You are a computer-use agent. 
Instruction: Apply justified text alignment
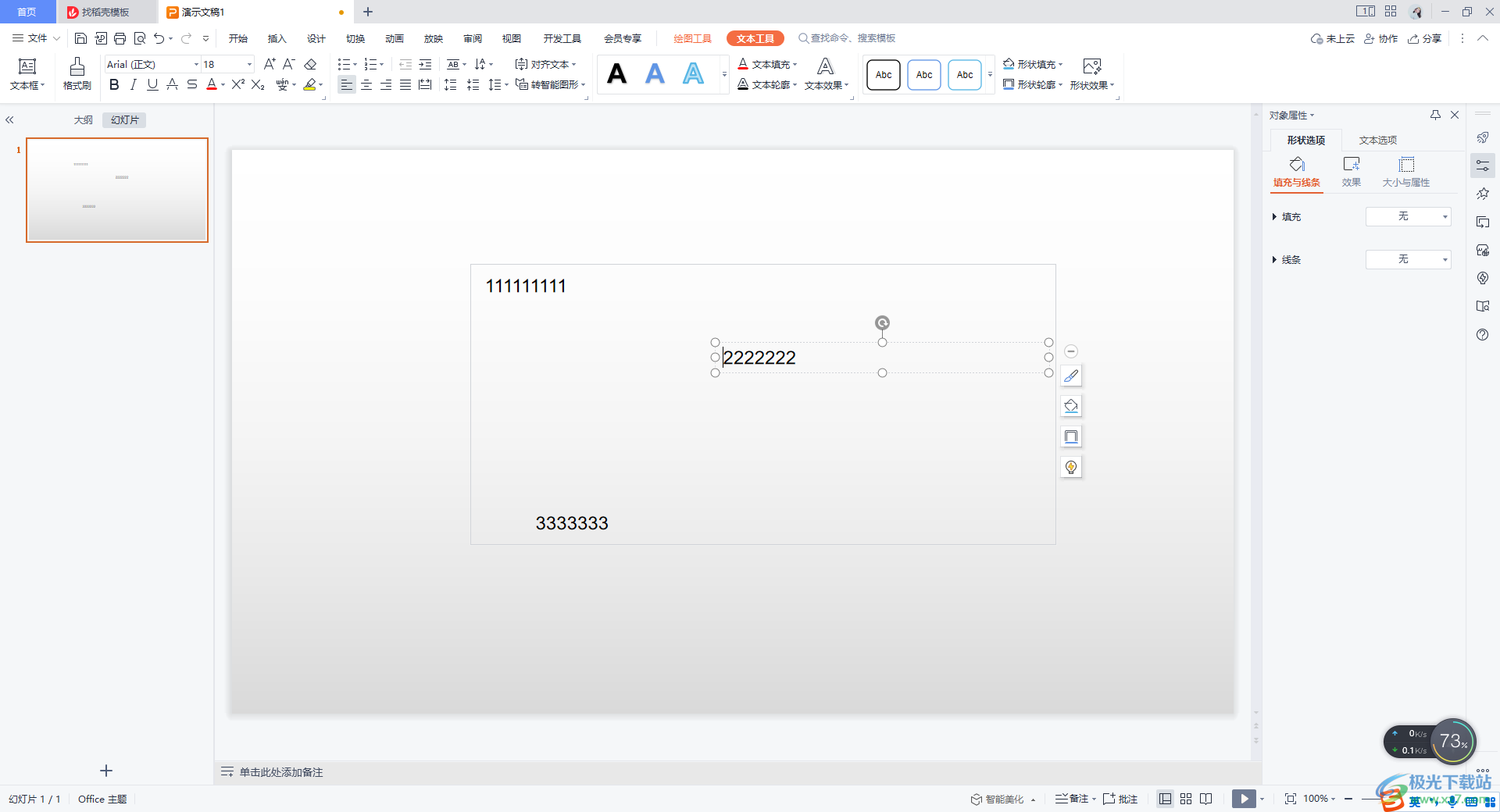point(405,84)
